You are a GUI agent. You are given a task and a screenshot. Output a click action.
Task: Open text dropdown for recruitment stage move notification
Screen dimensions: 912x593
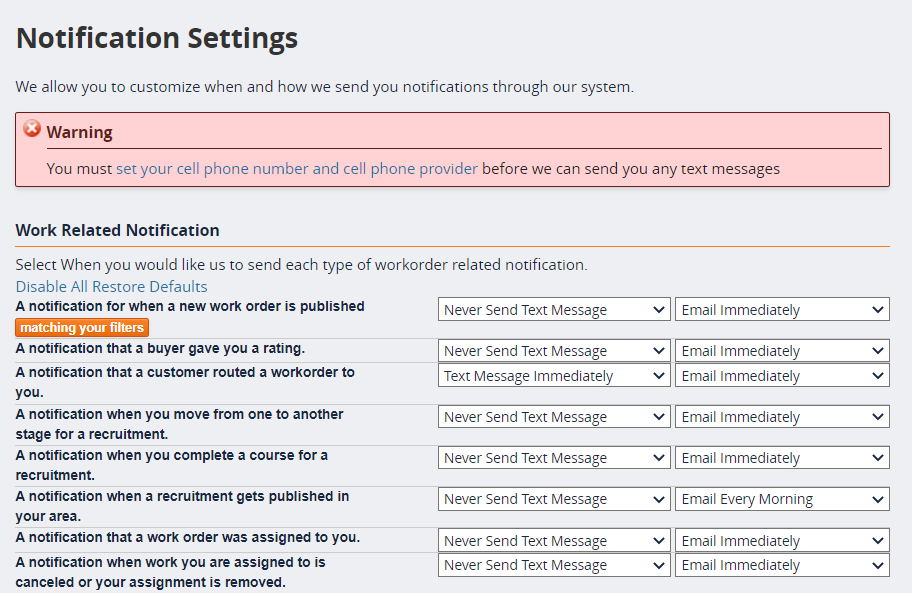[x=553, y=416]
